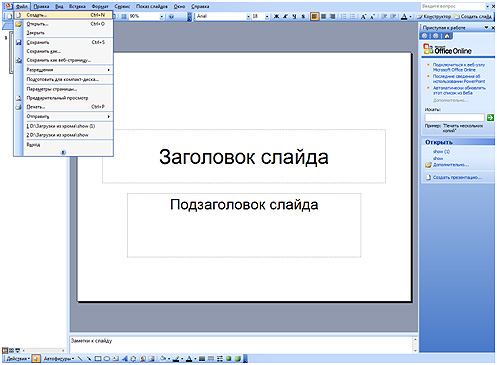Expand Отправить submenu
The width and height of the screenshot is (497, 365).
pyautogui.click(x=63, y=117)
